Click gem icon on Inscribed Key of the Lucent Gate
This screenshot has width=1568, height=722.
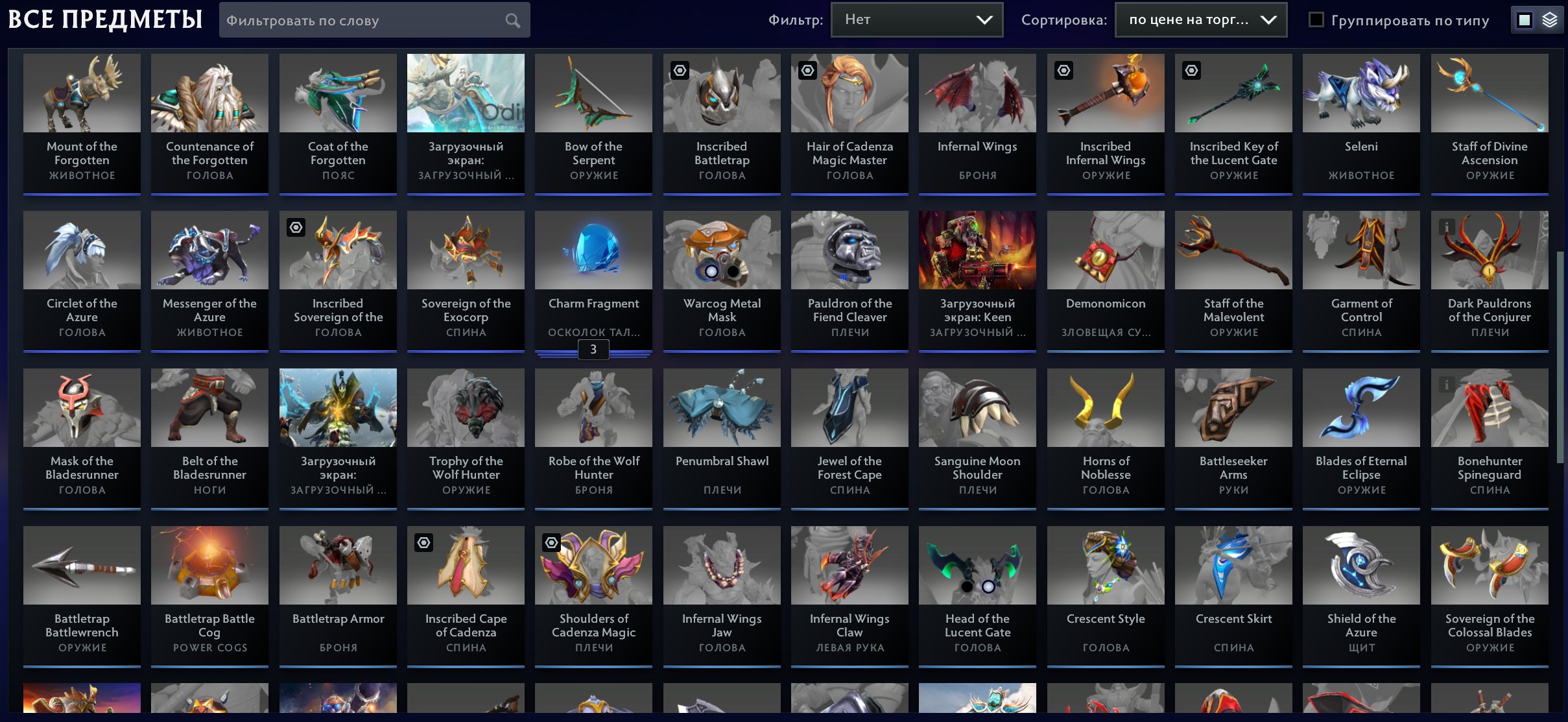point(1191,70)
